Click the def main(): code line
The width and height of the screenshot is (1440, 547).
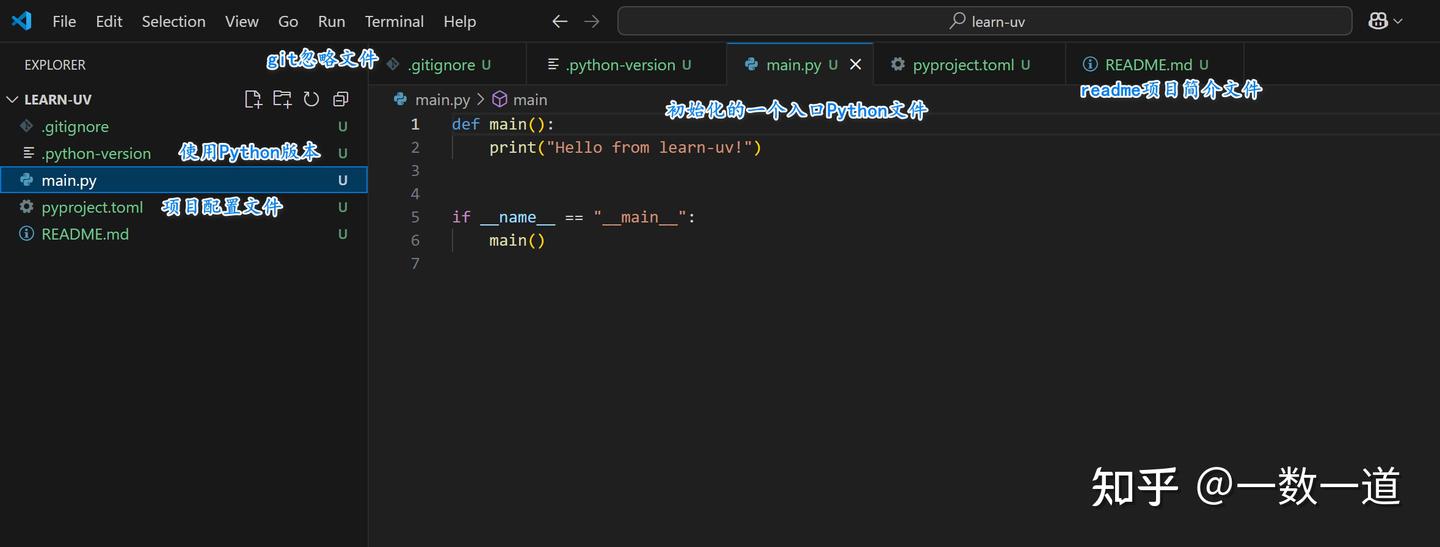pos(503,124)
